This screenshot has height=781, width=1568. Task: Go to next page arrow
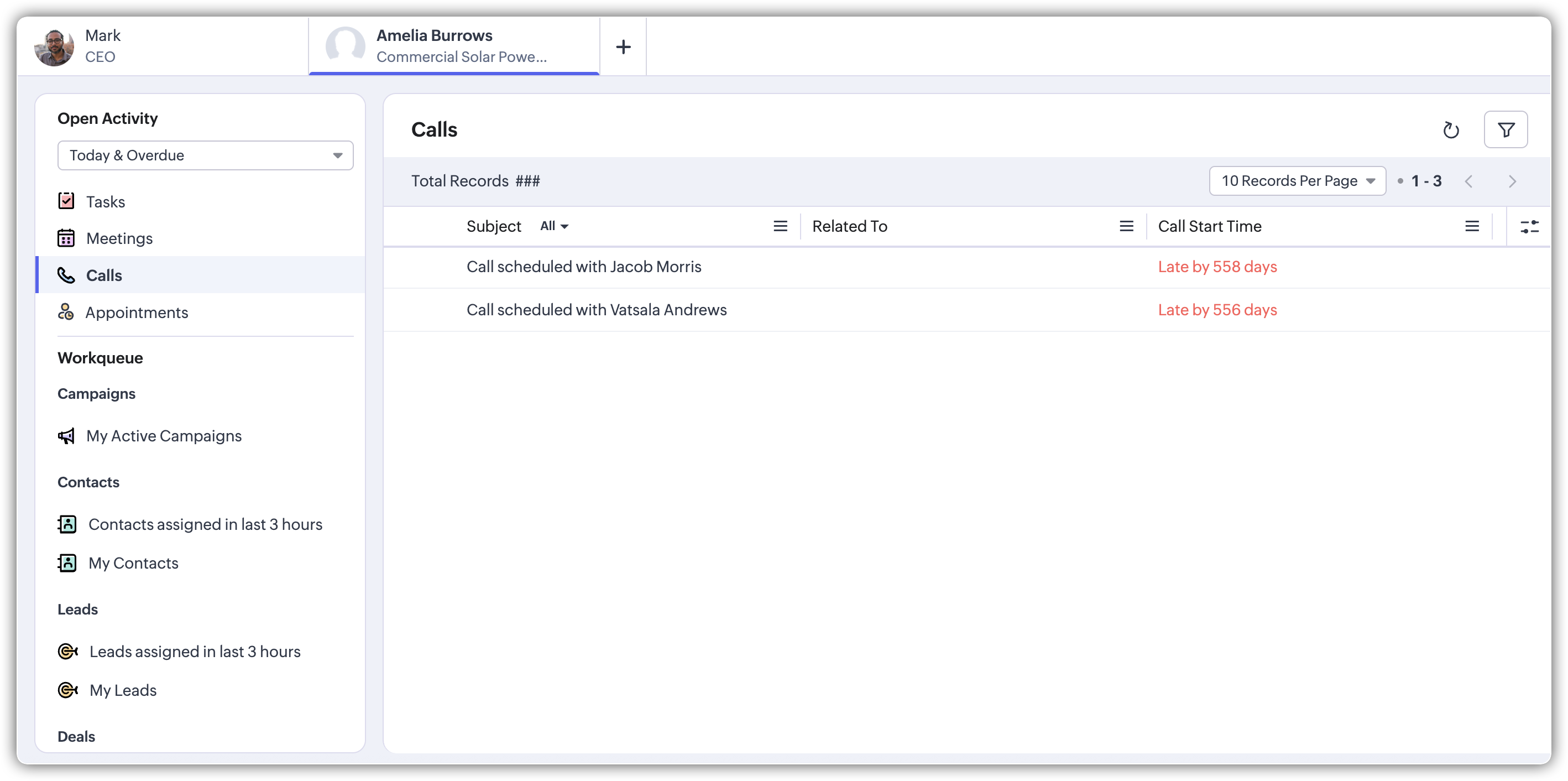tap(1512, 181)
